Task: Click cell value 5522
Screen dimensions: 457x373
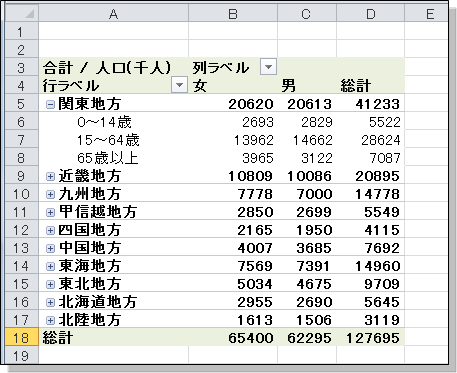Action: point(384,122)
